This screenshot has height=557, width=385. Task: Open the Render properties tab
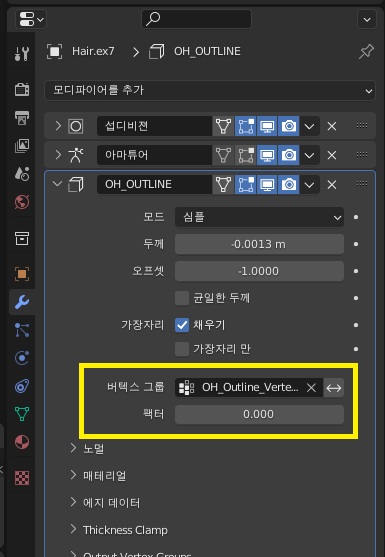tap(22, 89)
